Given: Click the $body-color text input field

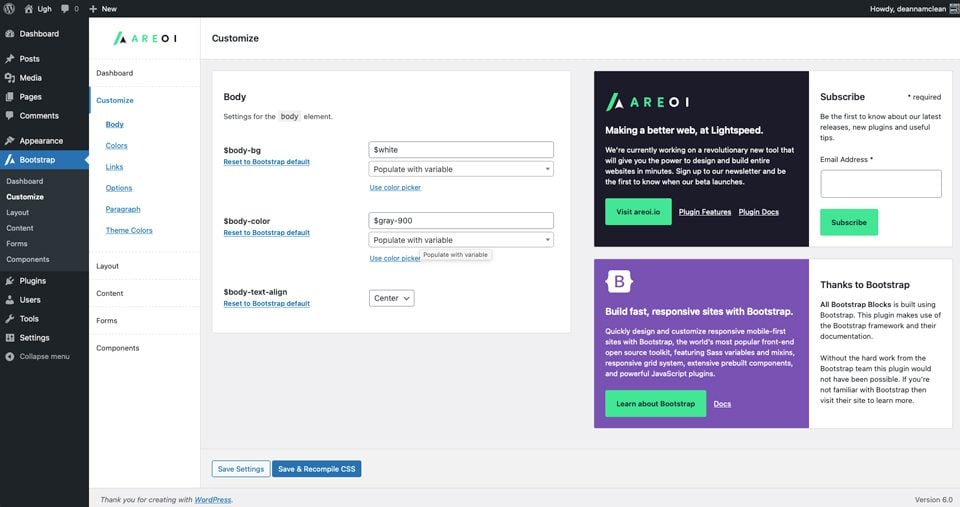Looking at the screenshot, I should [x=461, y=220].
